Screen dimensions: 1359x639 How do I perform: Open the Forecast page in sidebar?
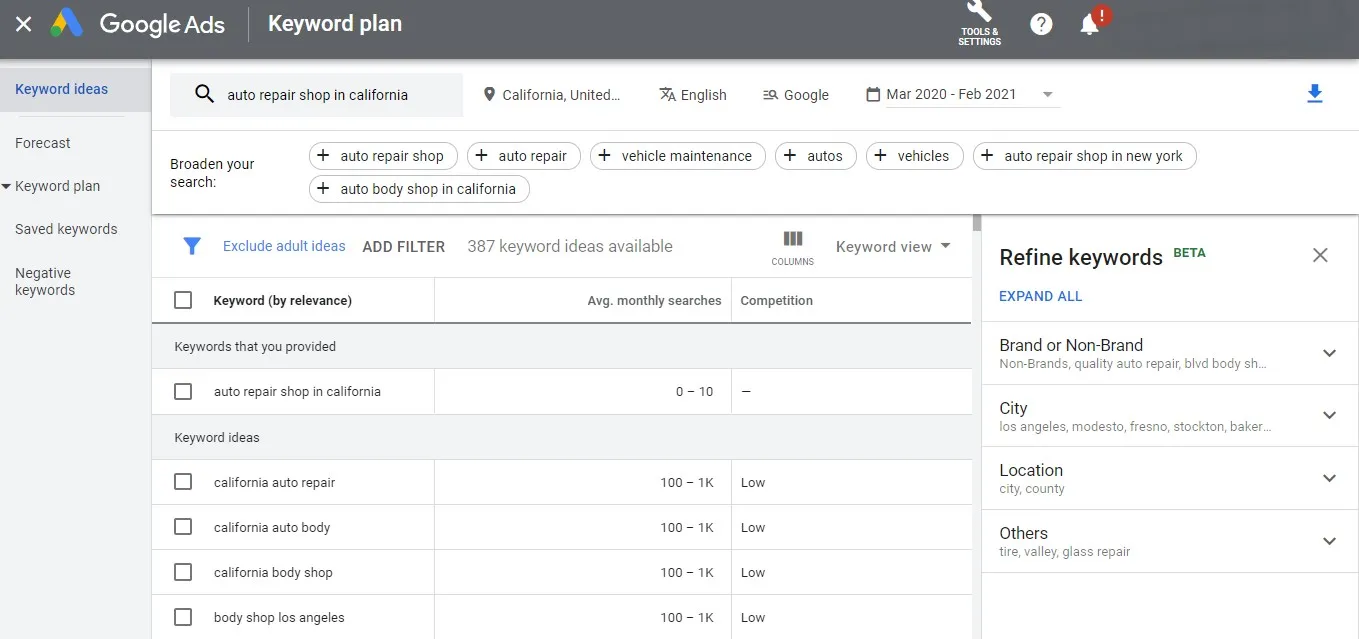point(43,143)
